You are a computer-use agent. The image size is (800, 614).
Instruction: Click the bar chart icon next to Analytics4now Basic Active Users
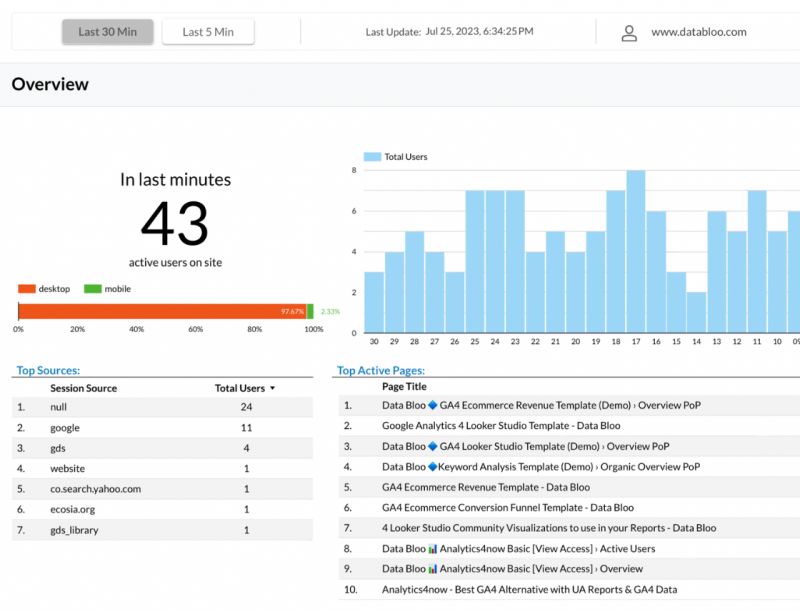coord(432,548)
